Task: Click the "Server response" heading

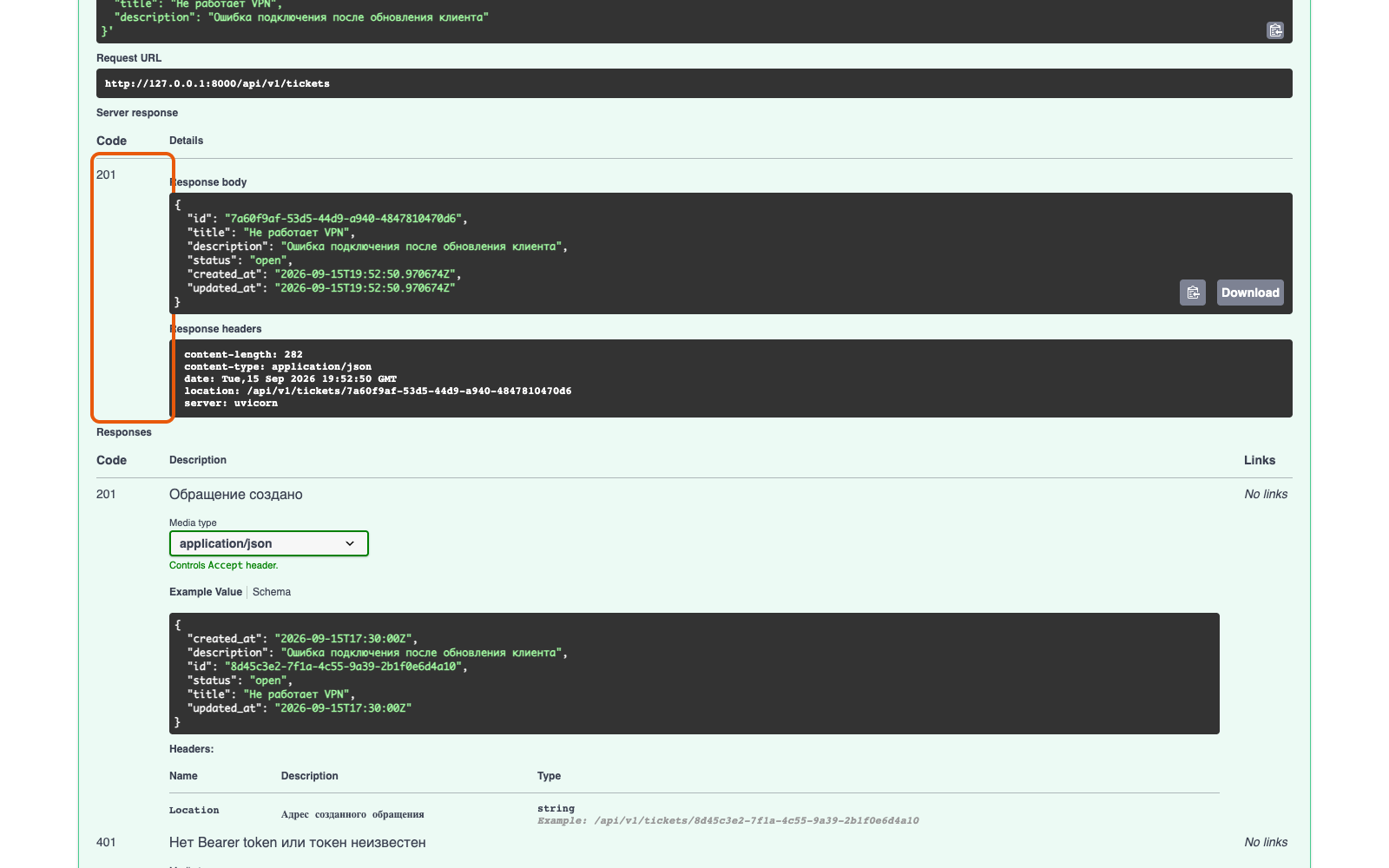Action: (x=137, y=113)
